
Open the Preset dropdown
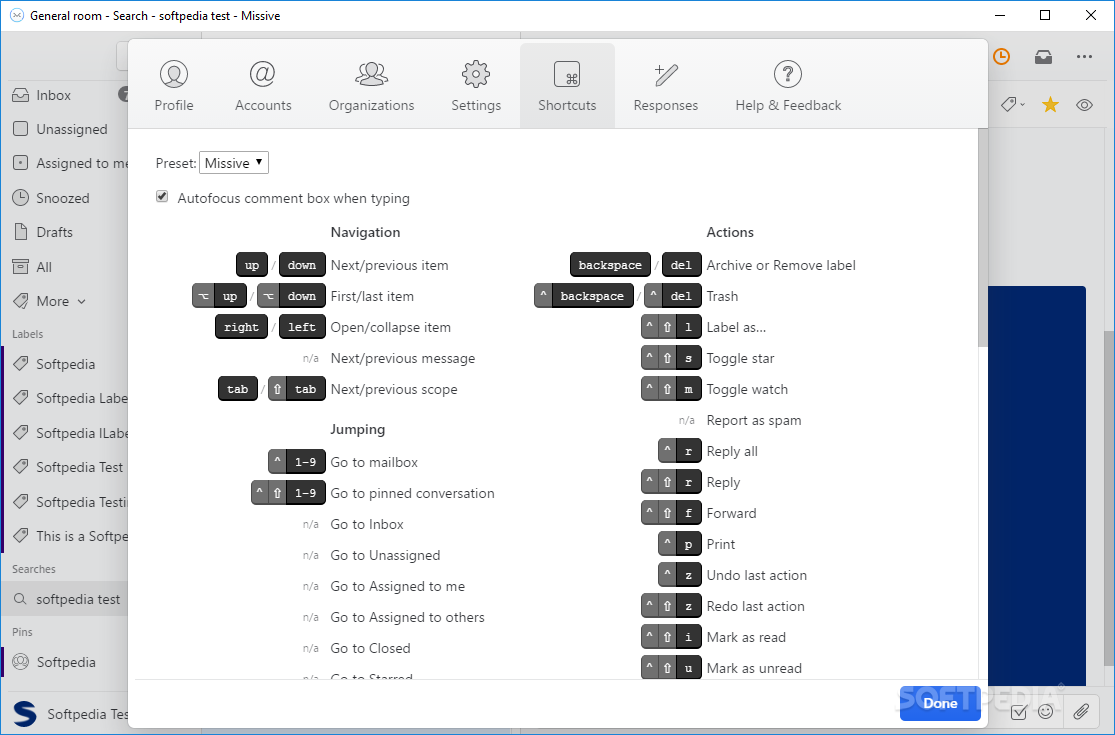[x=234, y=163]
